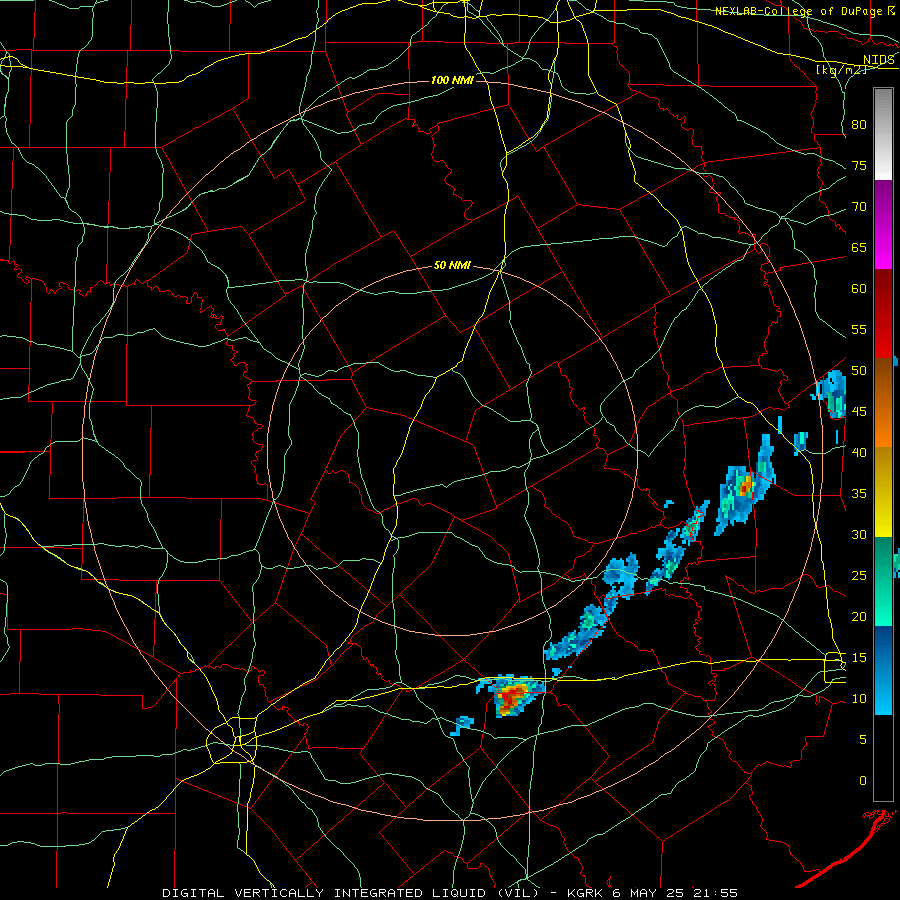Viewport: 900px width, 900px height.
Task: Click the value 55 on the legend
Action: (859, 329)
